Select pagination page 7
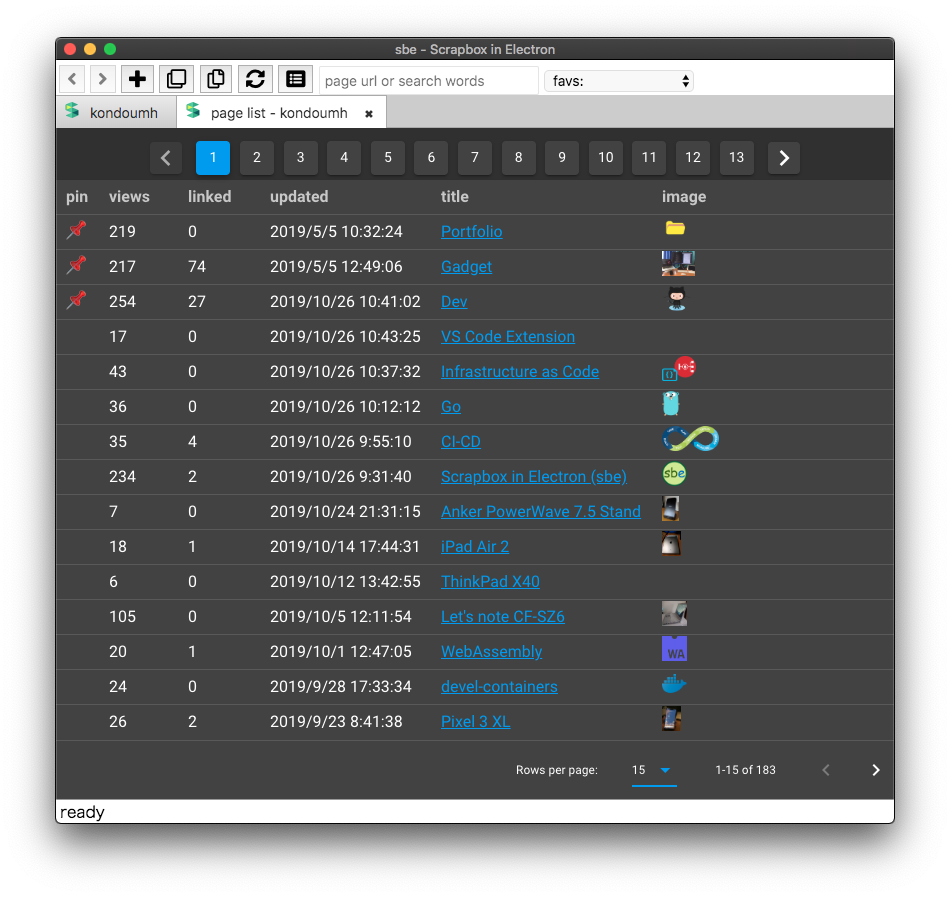This screenshot has height=897, width=950. 474,157
